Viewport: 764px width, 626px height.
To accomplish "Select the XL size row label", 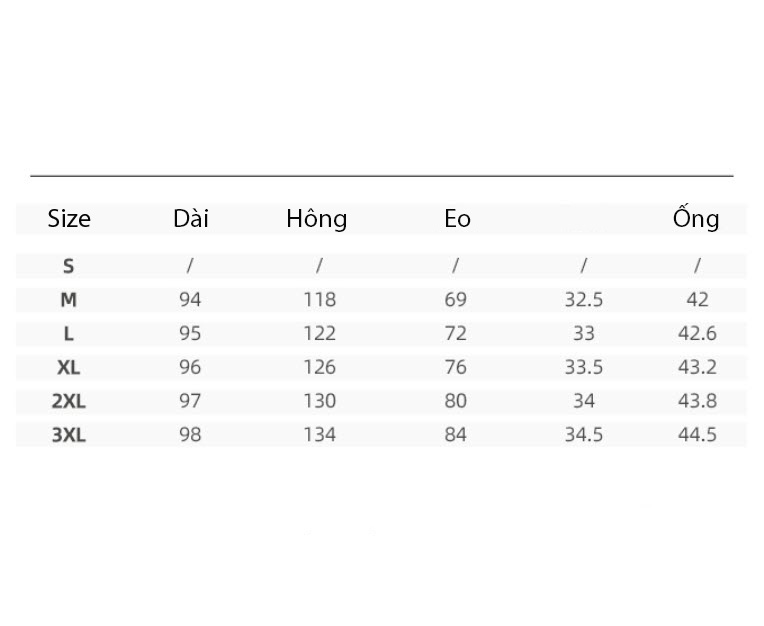I will 68,367.
